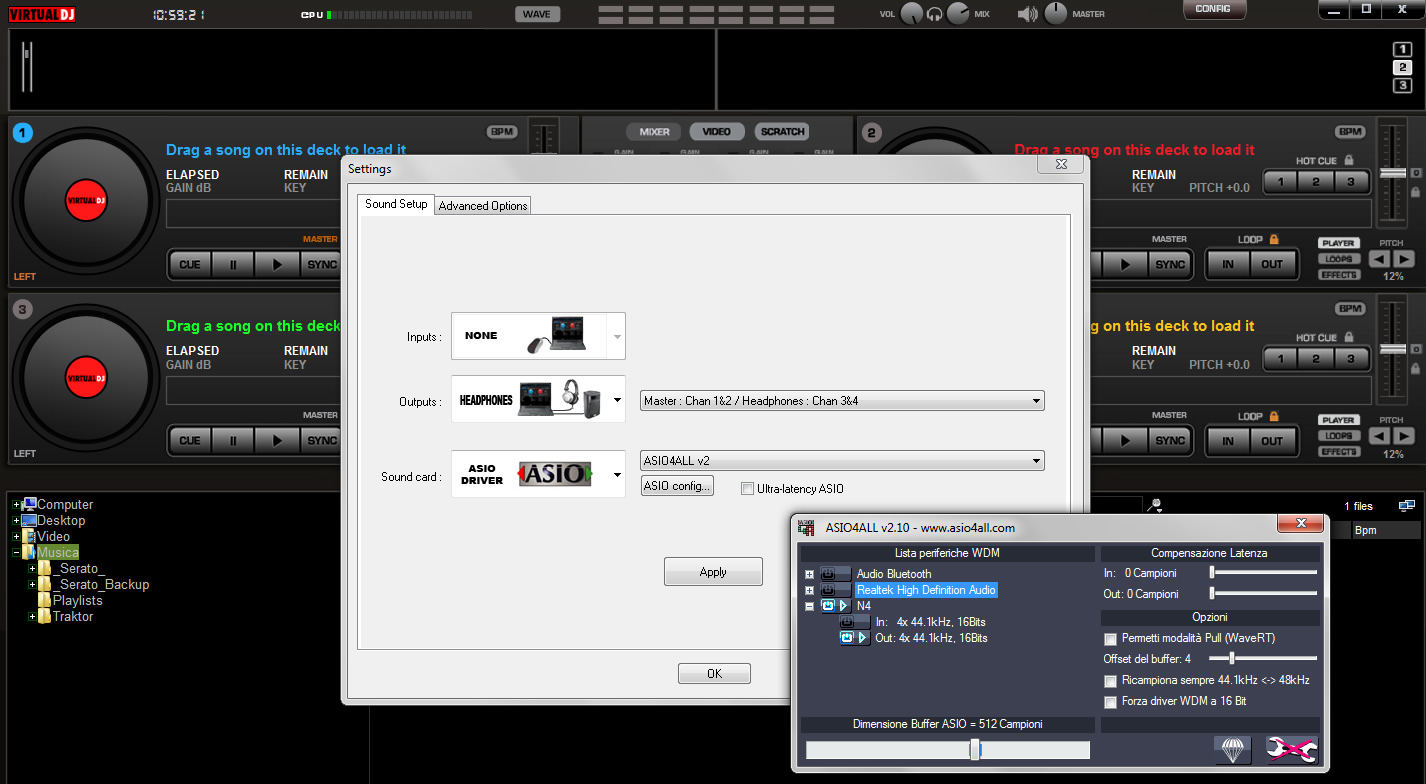Check Ricampiona sempre 44.1kHz <-> 48kHz

1109,680
